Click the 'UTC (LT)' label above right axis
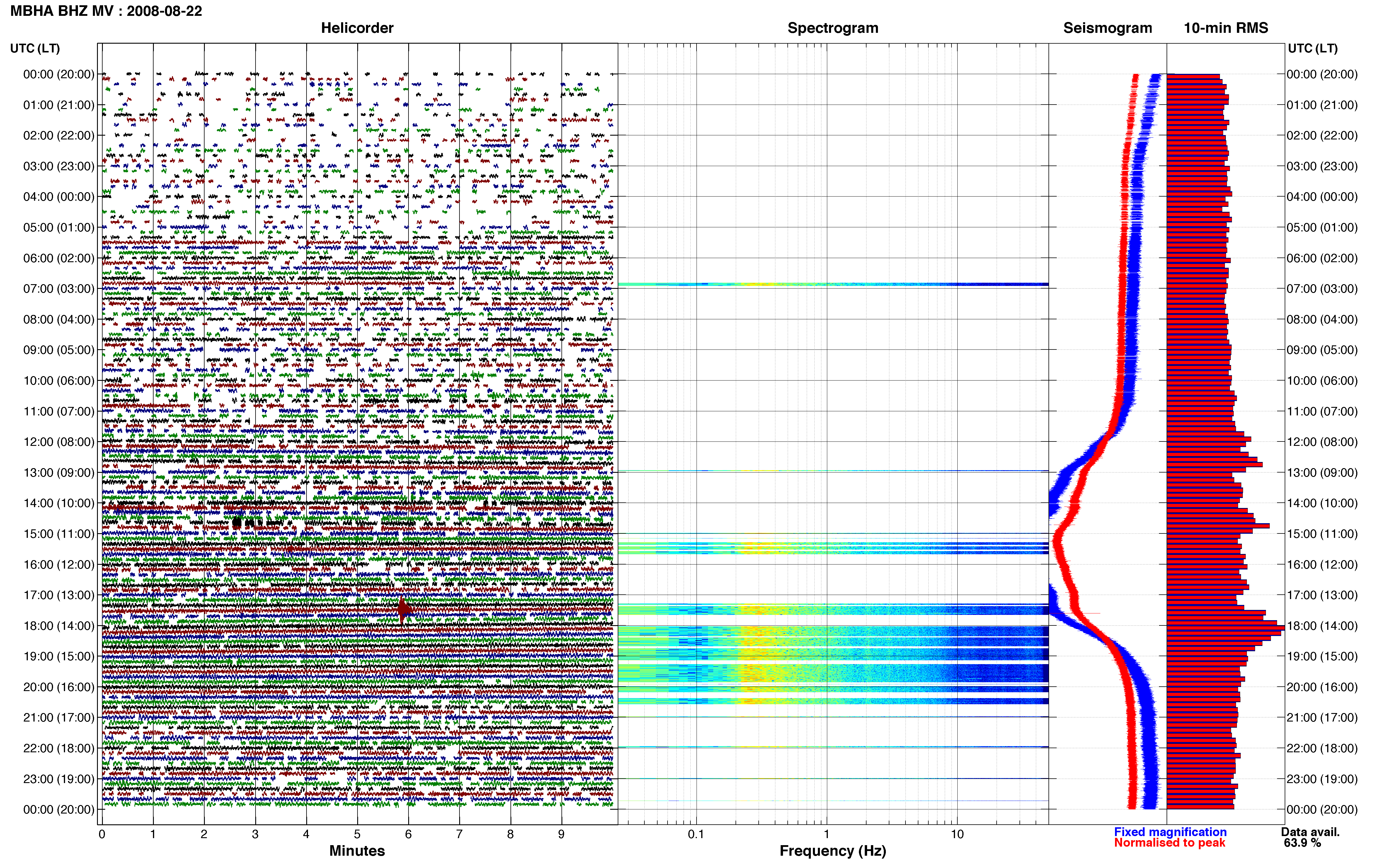 coord(1313,48)
